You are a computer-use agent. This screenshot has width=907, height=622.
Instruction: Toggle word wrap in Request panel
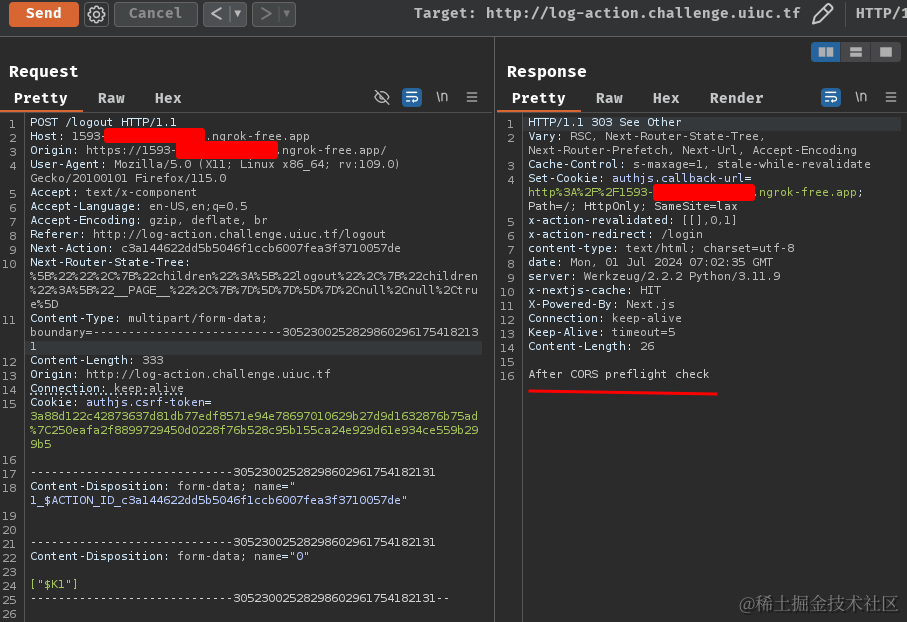click(x=412, y=97)
